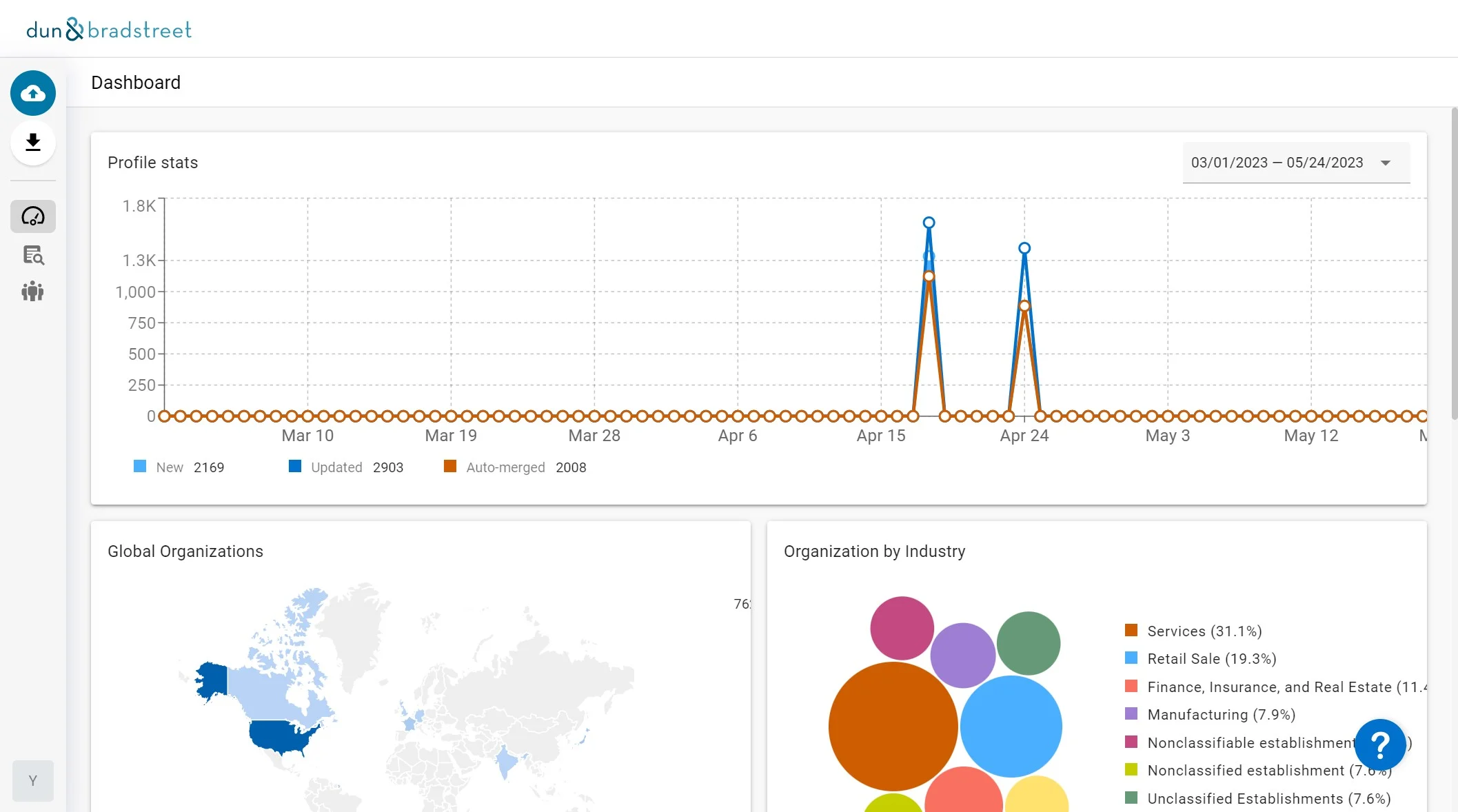
Task: Select Finance, Insurance, and Real Estate legend entry
Action: (1275, 687)
